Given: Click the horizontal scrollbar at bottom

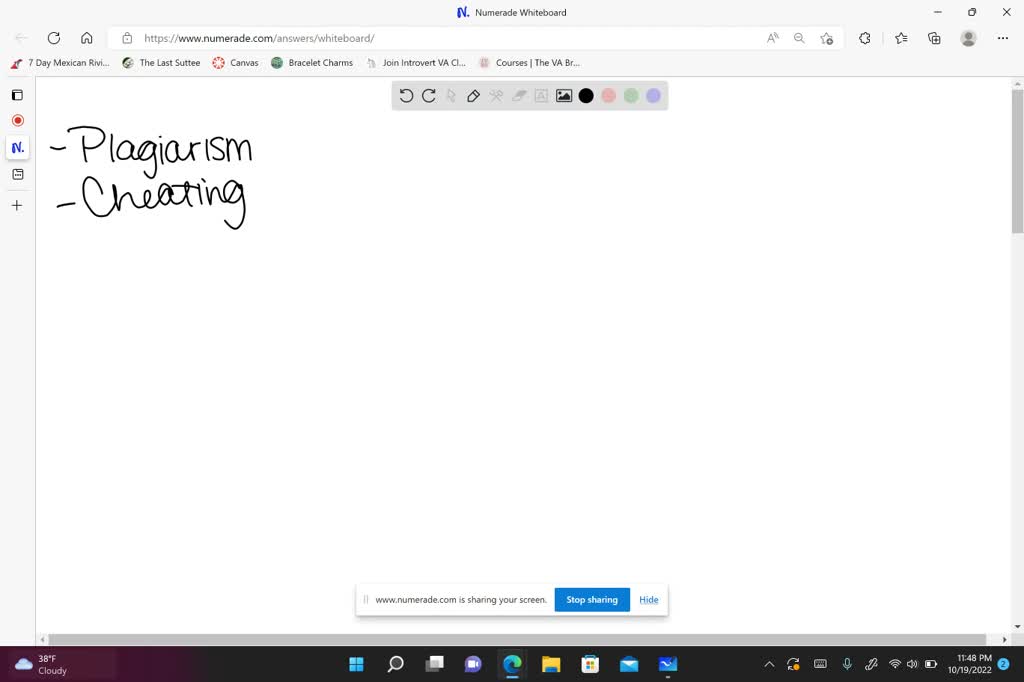Looking at the screenshot, I should click(517, 640).
